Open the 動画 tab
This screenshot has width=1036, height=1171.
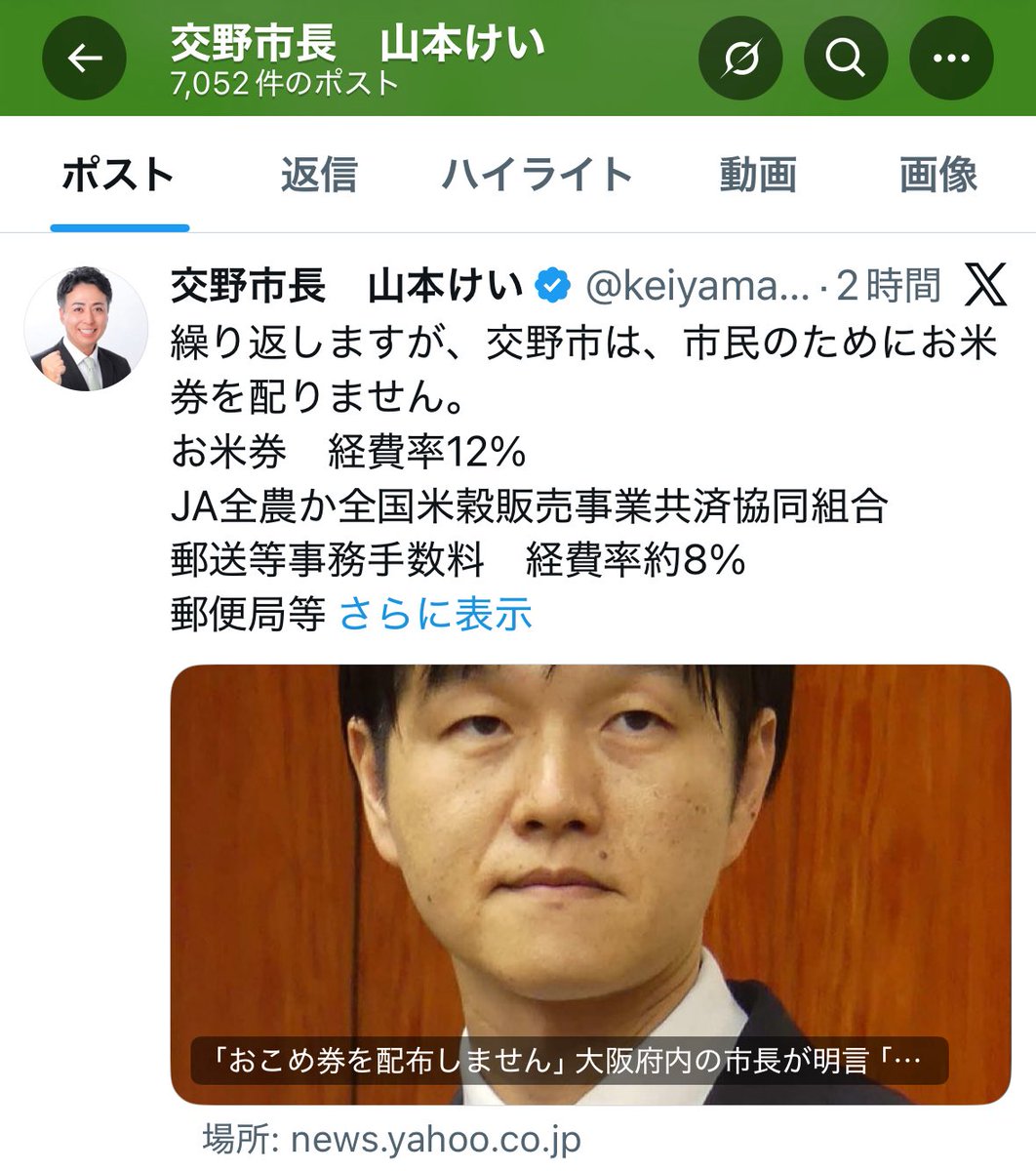point(758,176)
